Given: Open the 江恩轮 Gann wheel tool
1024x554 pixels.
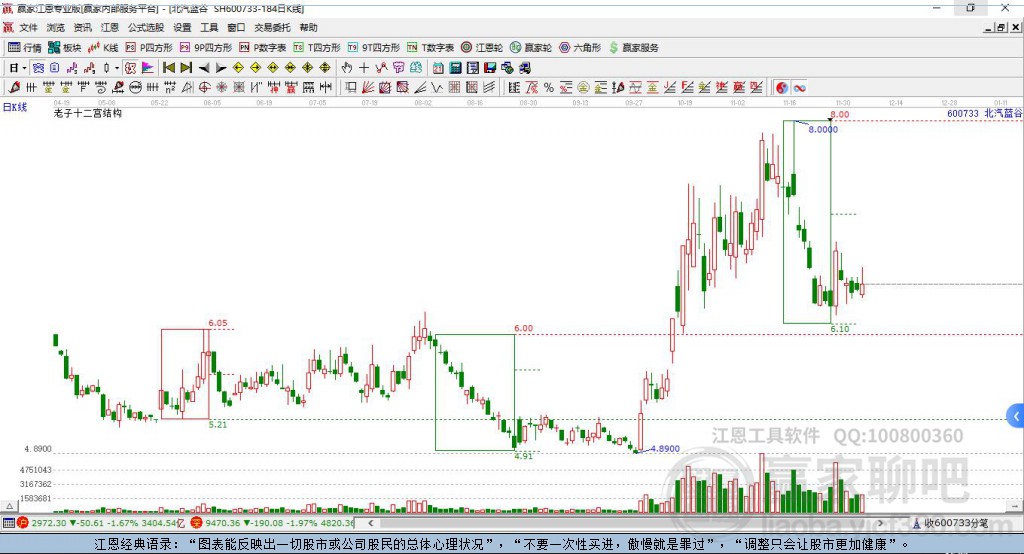Looking at the screenshot, I should coord(482,48).
